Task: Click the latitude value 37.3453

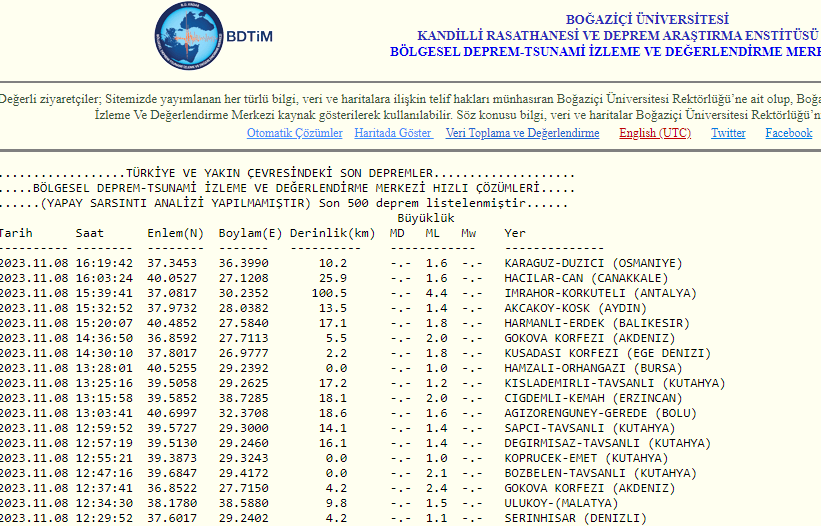Action: (x=172, y=263)
